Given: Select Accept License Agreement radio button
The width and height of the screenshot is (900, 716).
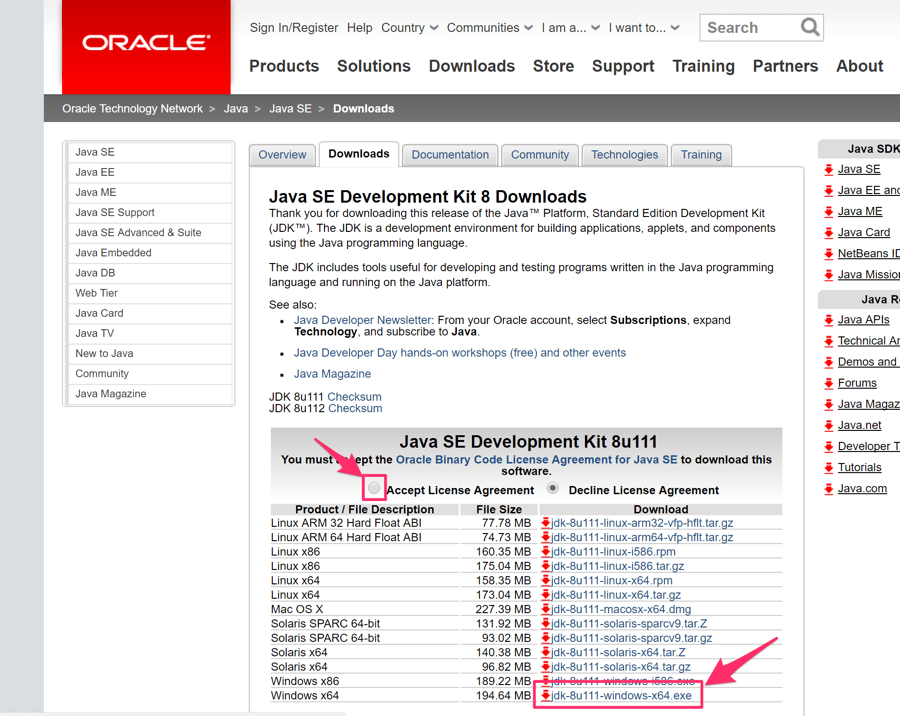Looking at the screenshot, I should (x=374, y=488).
